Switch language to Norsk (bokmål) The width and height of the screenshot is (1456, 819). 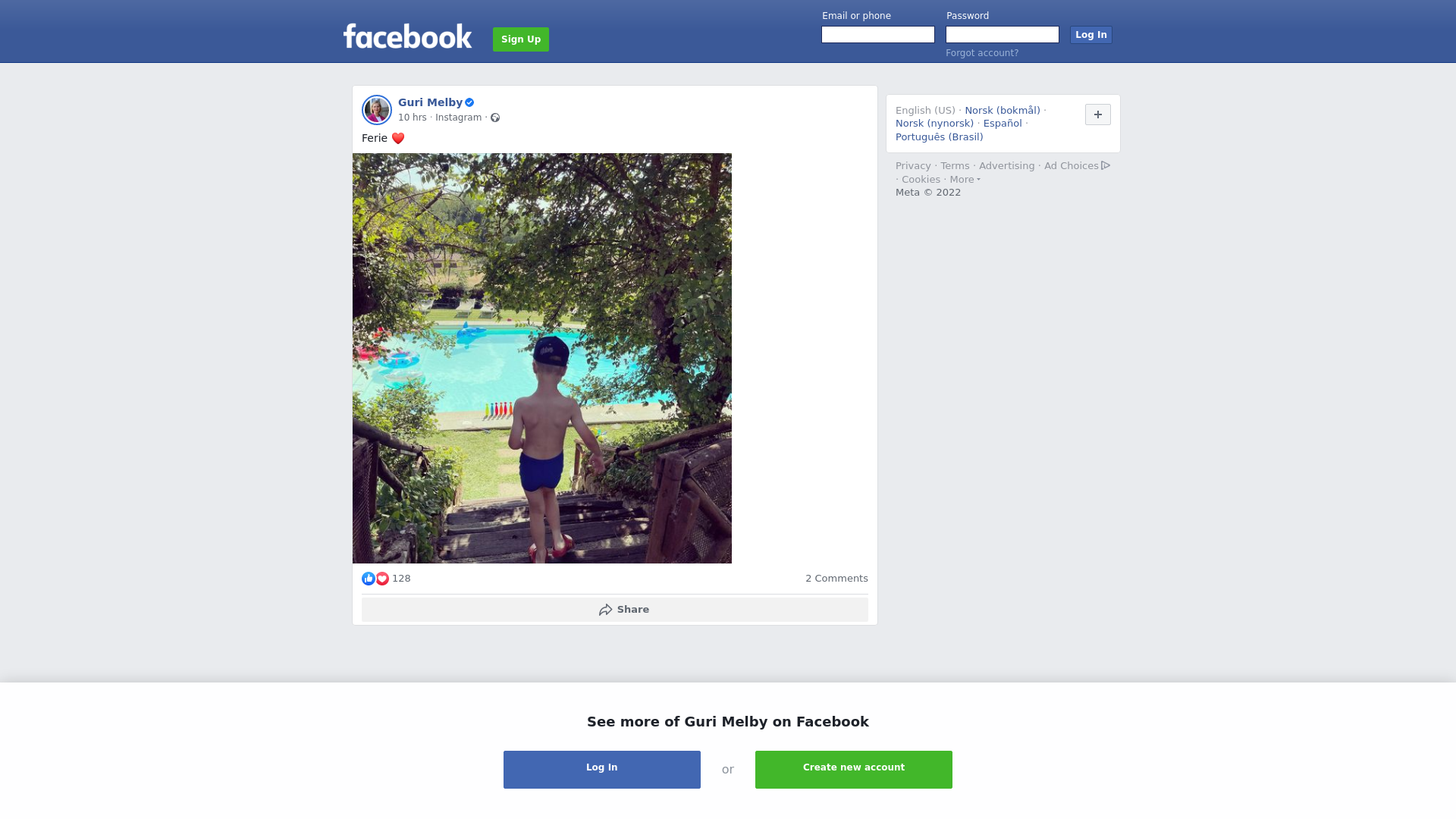tap(1003, 111)
